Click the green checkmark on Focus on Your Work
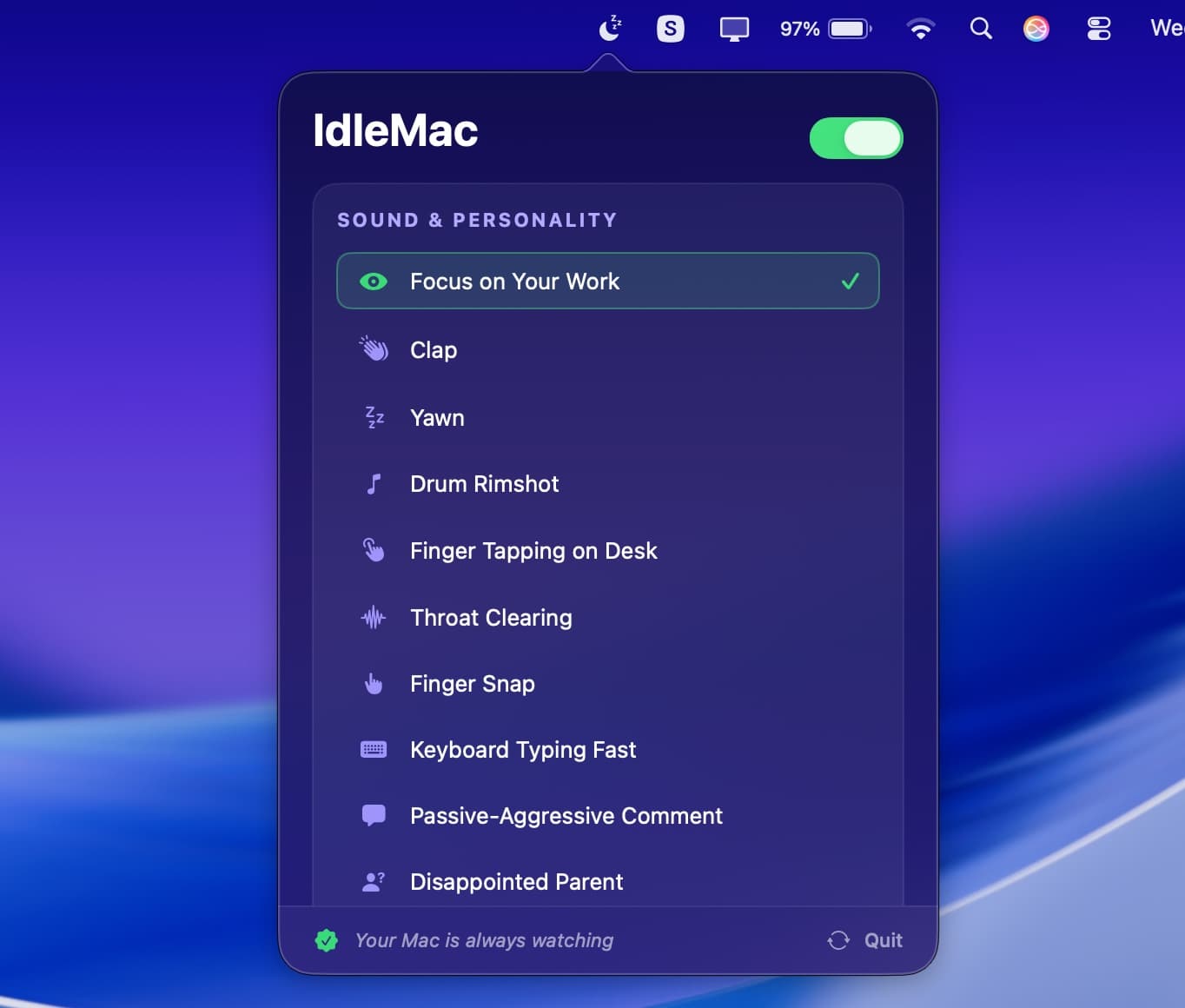This screenshot has width=1185, height=1008. [x=851, y=281]
